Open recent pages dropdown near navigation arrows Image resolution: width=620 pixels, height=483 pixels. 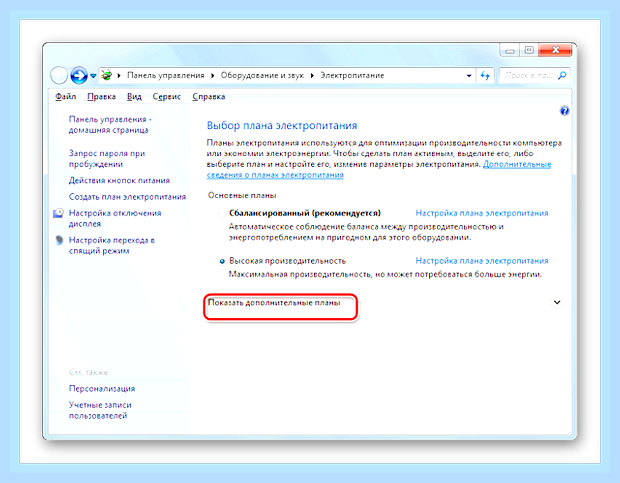(93, 75)
